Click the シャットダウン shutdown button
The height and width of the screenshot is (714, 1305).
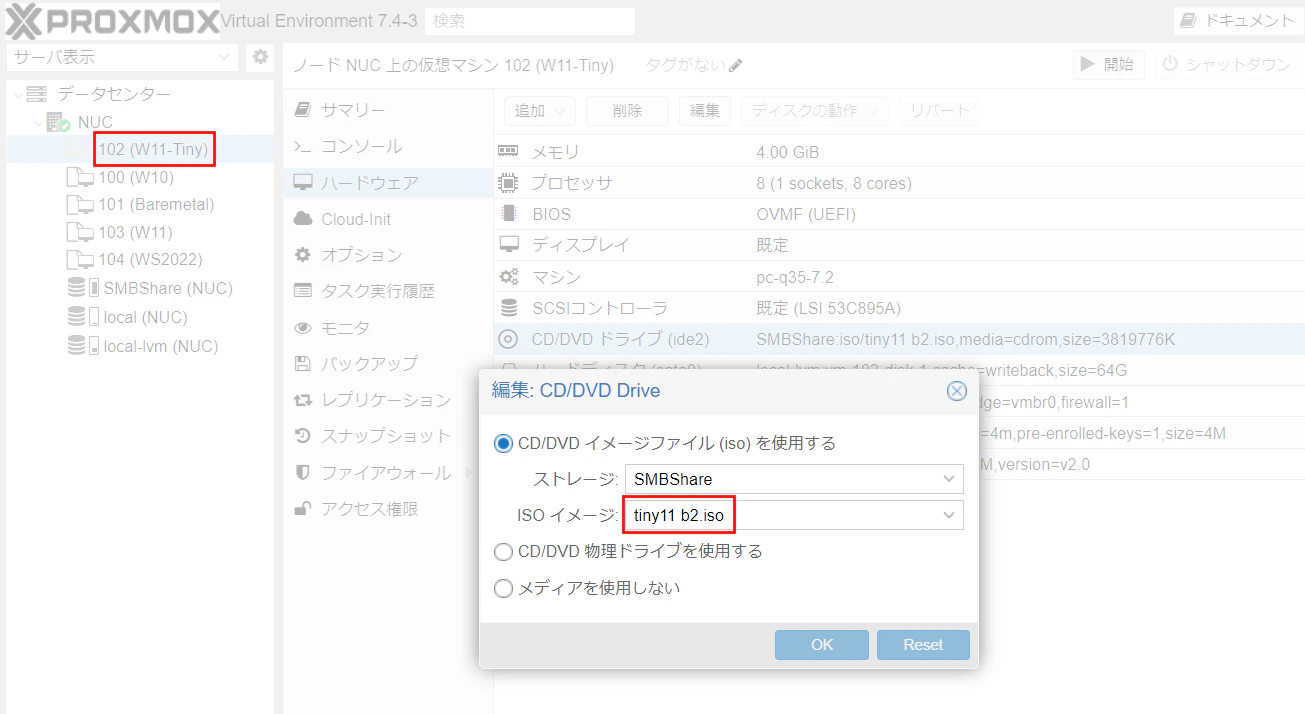(1226, 65)
